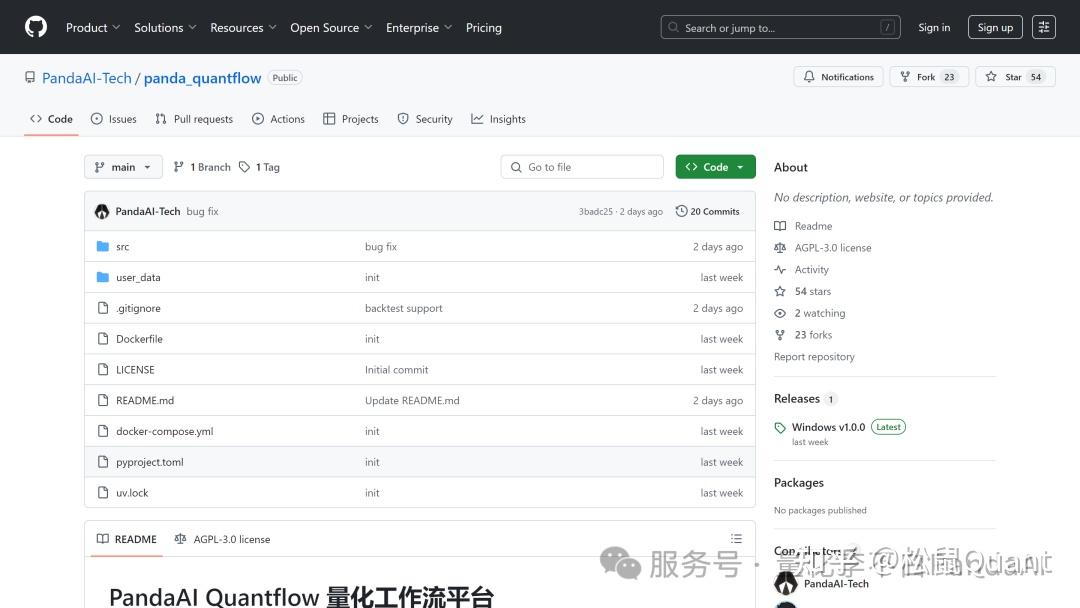1080x608 pixels.
Task: Open the 3badc25 commit hash
Action: [x=595, y=211]
